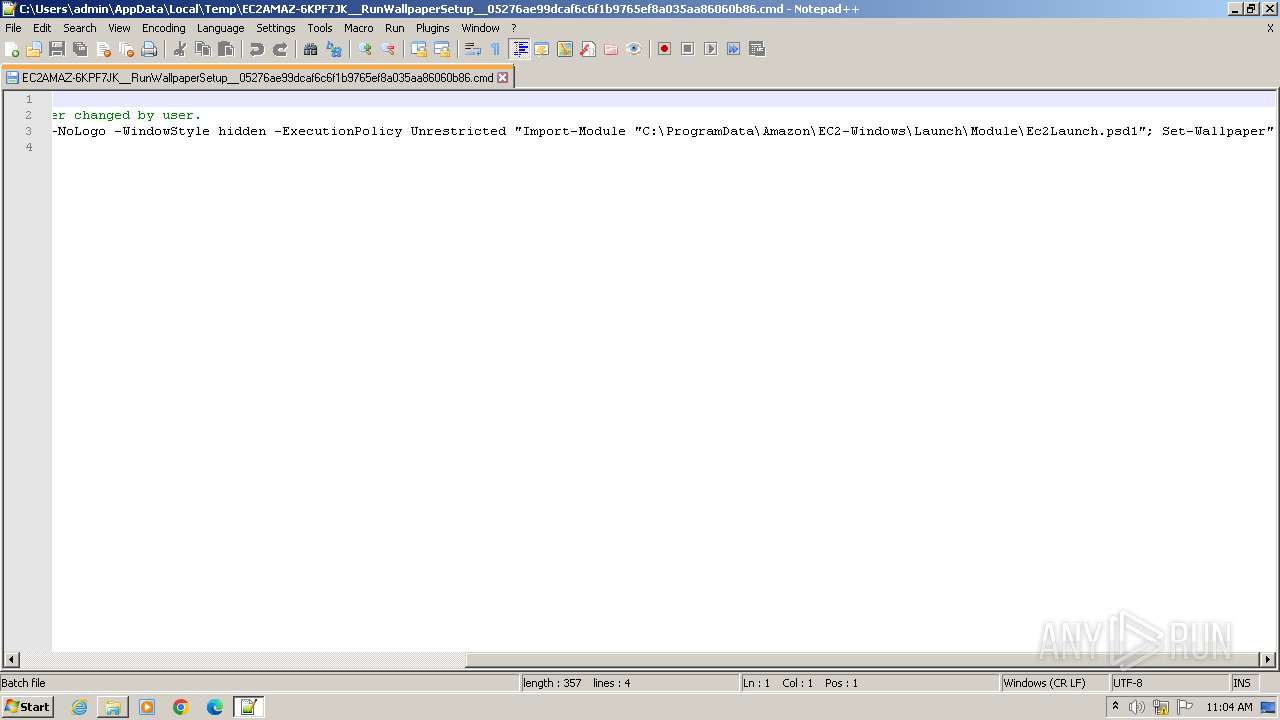
Task: Create a new file with toolbar icon
Action: click(x=13, y=49)
